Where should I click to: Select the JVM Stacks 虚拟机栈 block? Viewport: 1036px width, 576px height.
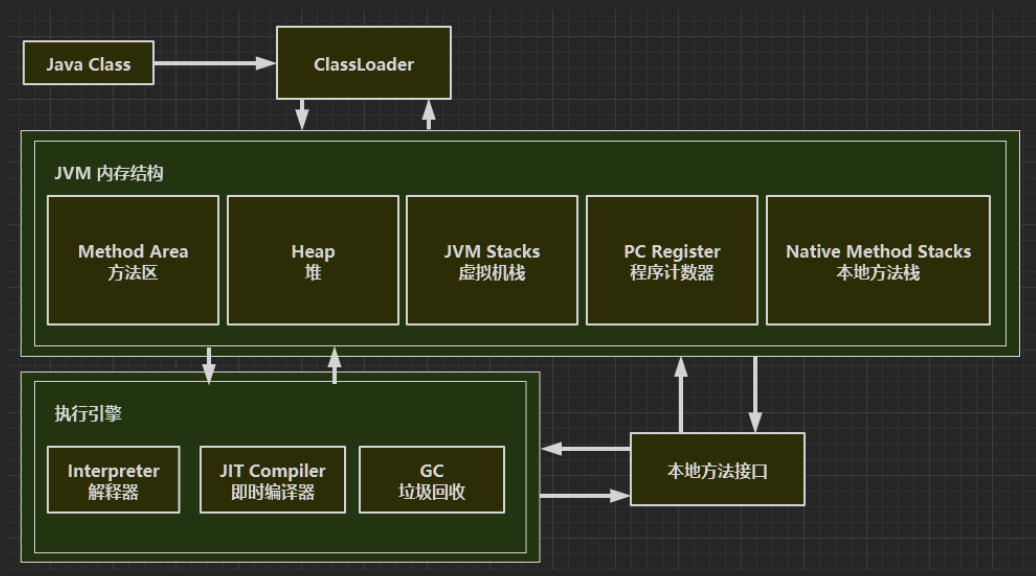[x=492, y=261]
